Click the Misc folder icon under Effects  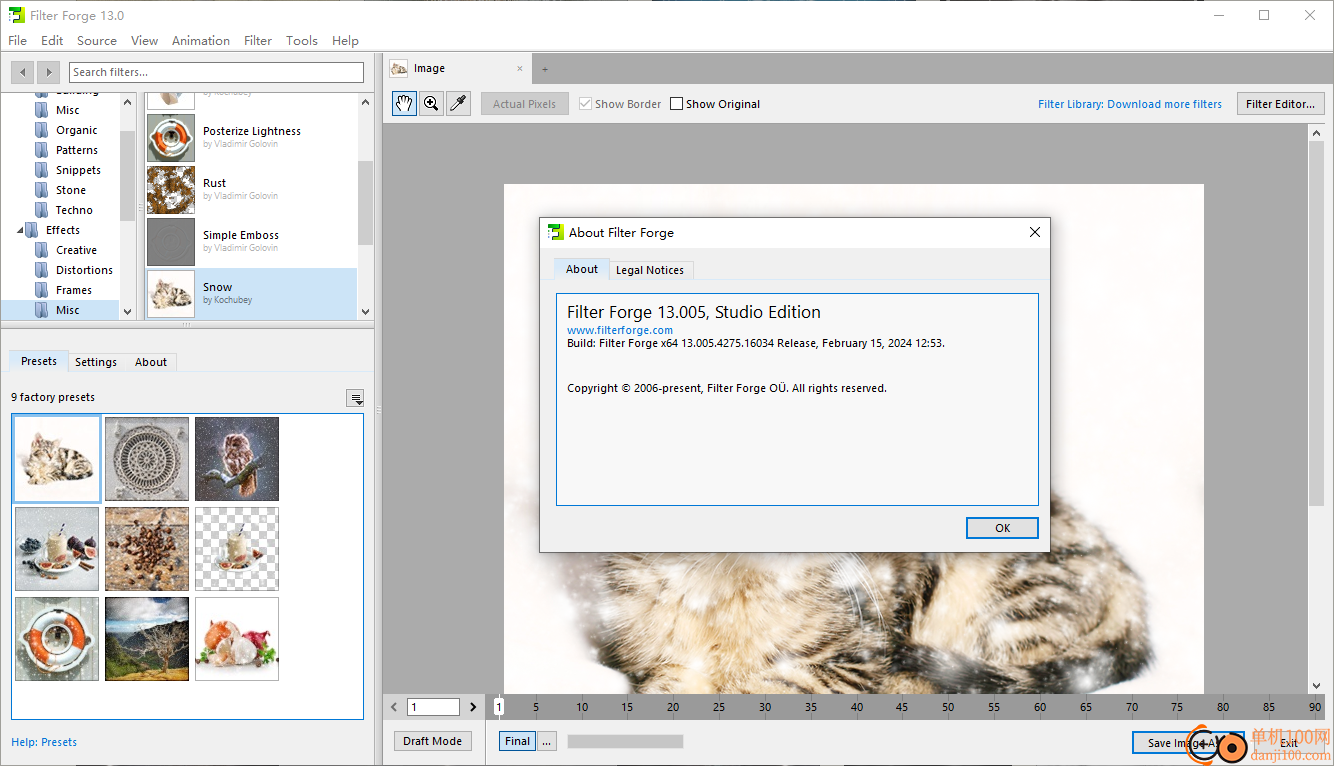click(41, 310)
